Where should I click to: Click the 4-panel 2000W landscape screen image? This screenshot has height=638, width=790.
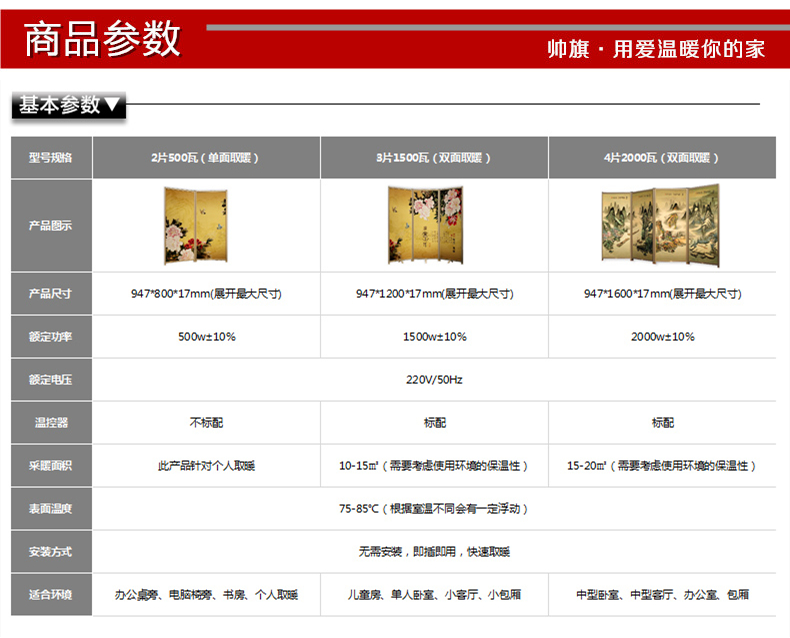coord(661,225)
